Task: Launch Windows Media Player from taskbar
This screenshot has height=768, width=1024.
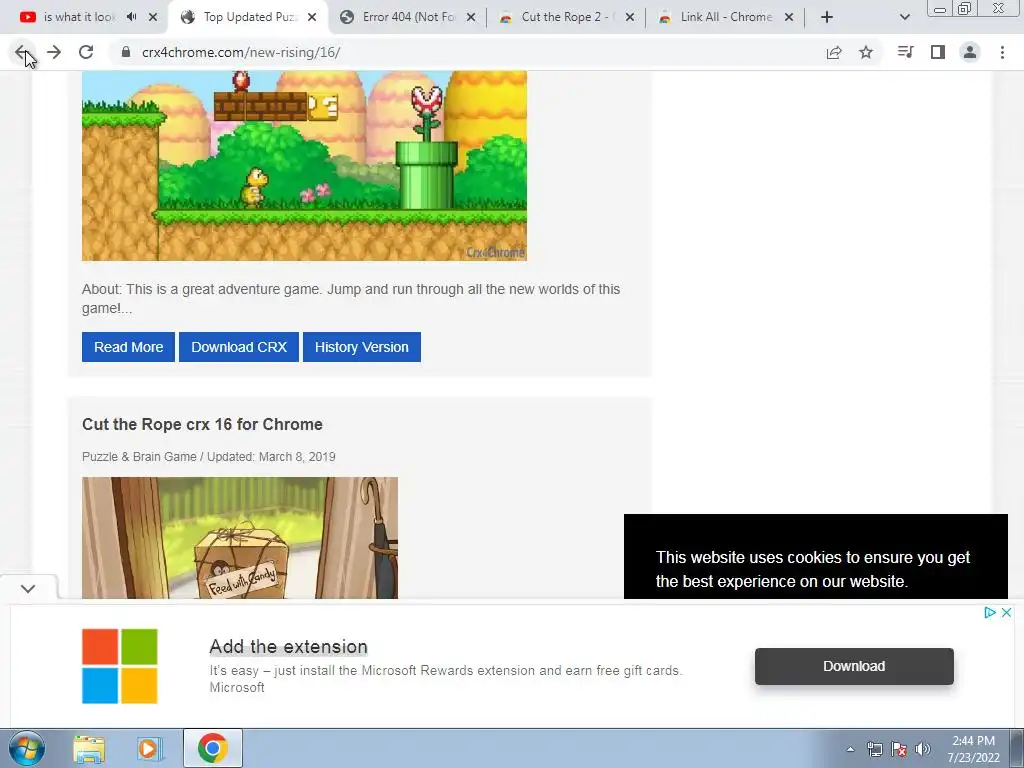Action: [x=149, y=748]
